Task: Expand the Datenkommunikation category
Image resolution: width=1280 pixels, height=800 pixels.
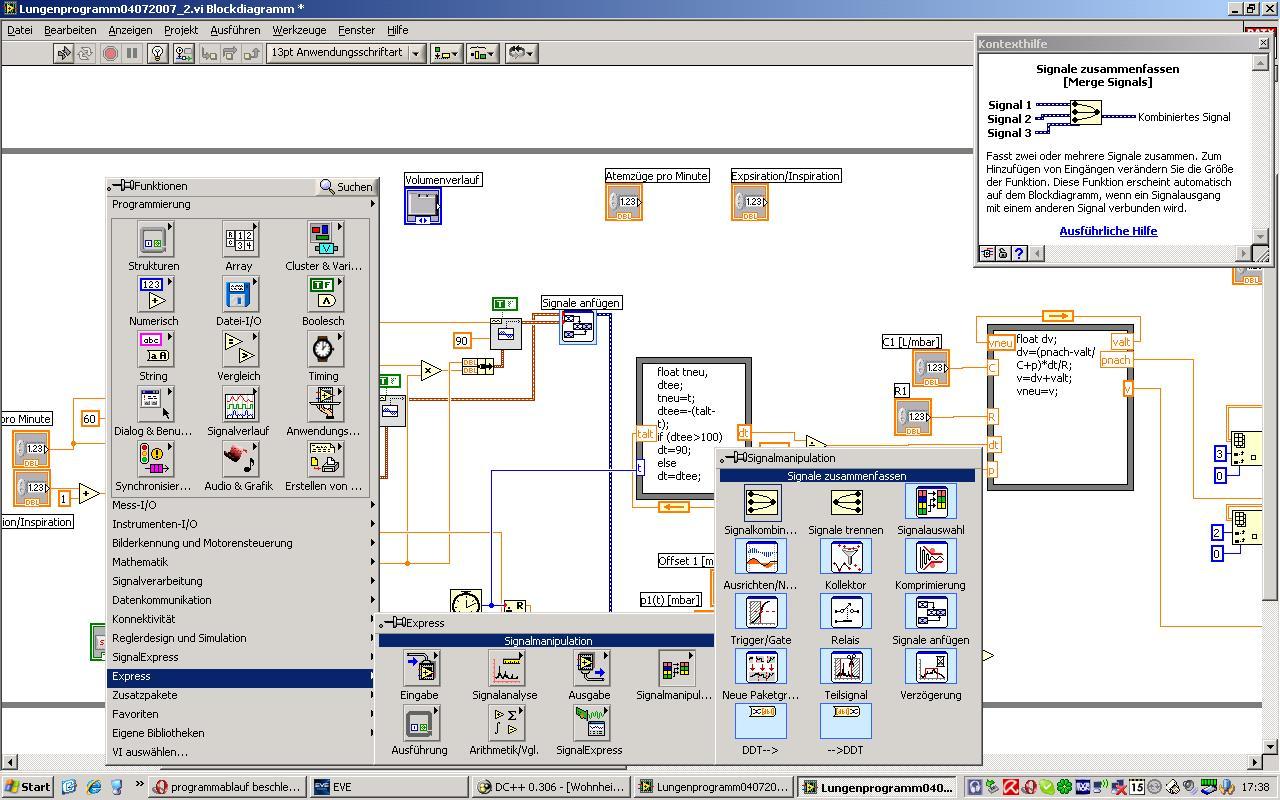Action: [x=242, y=600]
